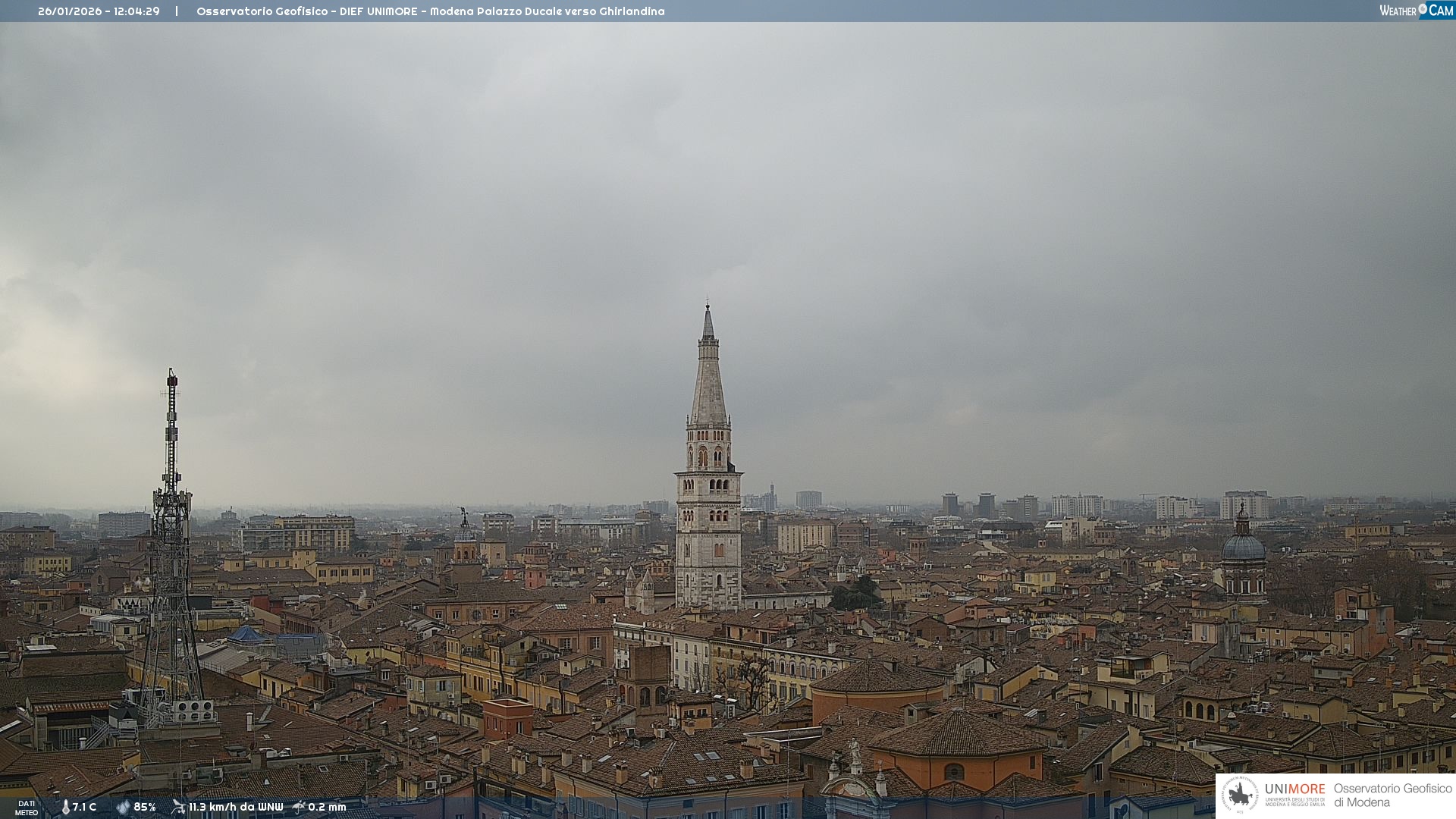Click the DATI METEO label
This screenshot has height=819, width=1456.
tap(27, 808)
